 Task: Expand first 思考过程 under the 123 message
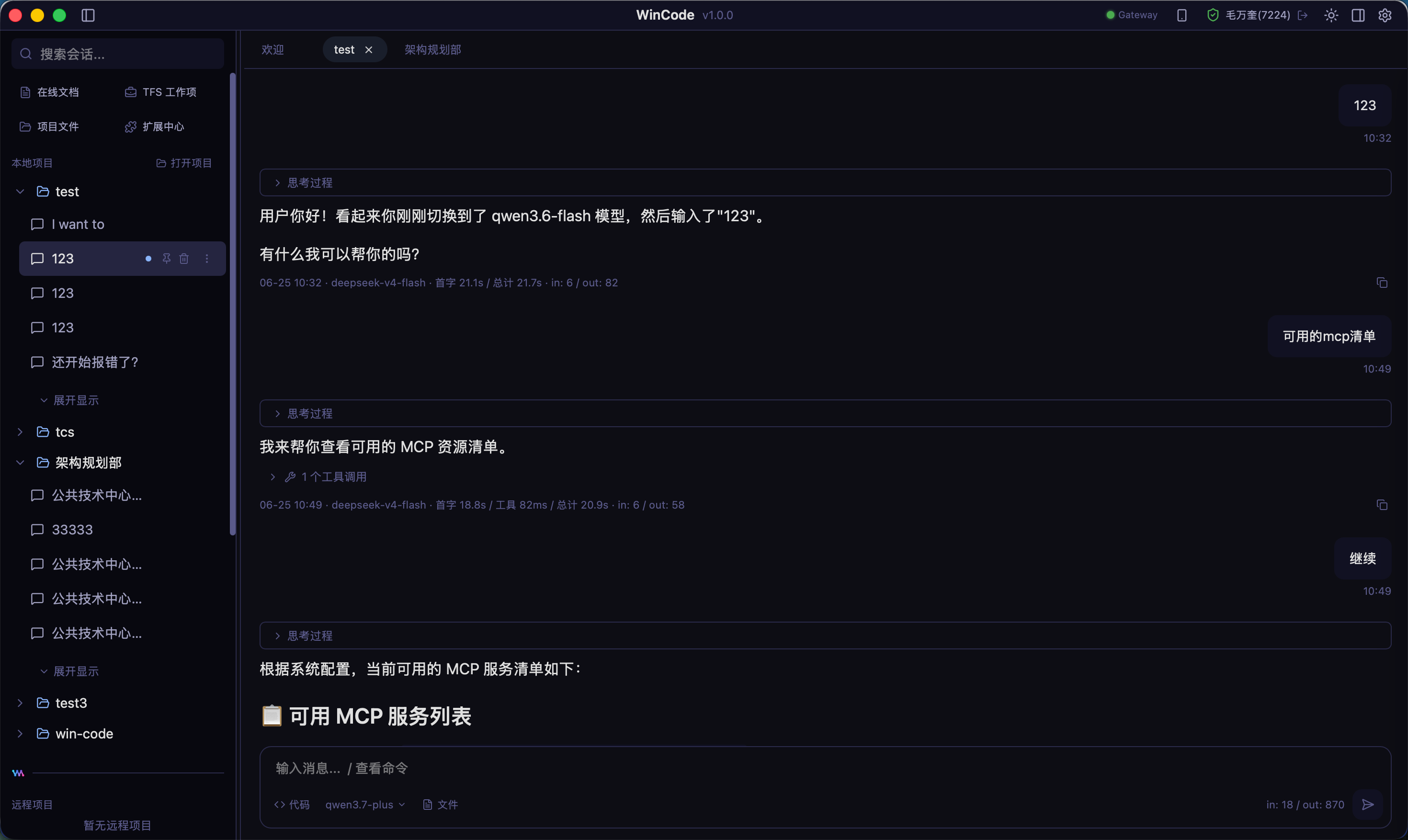coord(825,183)
